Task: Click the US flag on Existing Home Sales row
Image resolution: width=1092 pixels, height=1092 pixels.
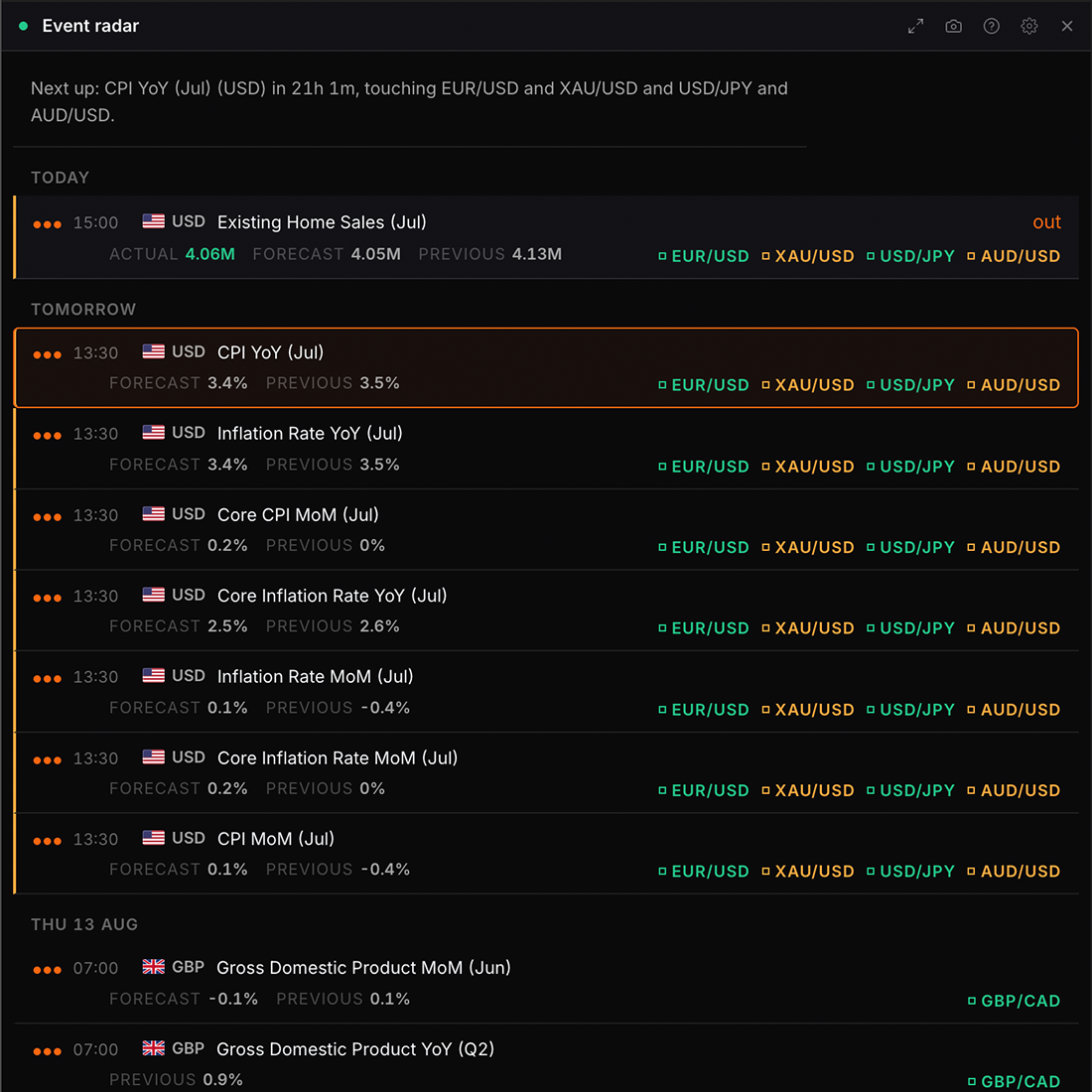Action: tap(153, 221)
